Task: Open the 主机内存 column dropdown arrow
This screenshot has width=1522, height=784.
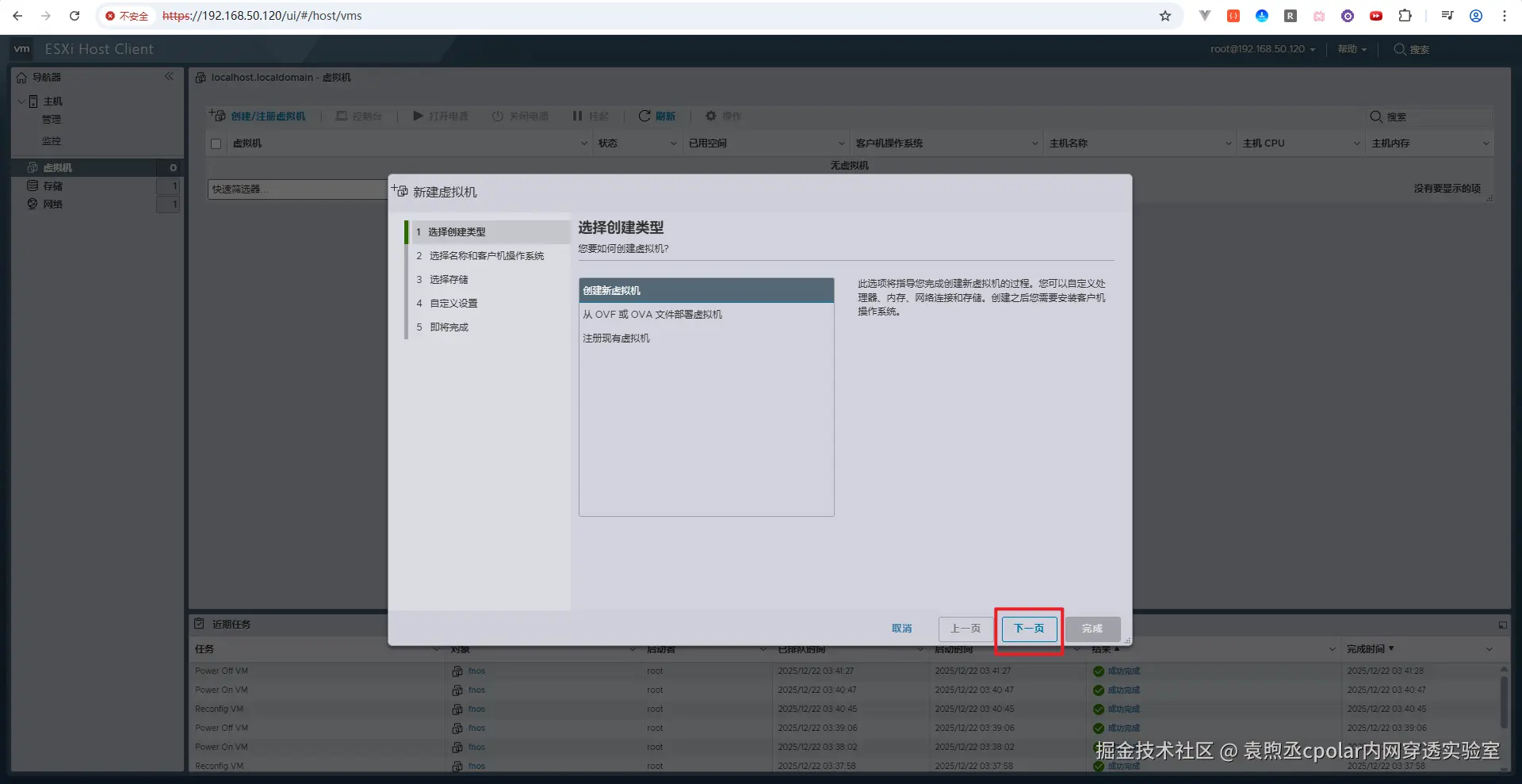Action: click(x=1486, y=143)
